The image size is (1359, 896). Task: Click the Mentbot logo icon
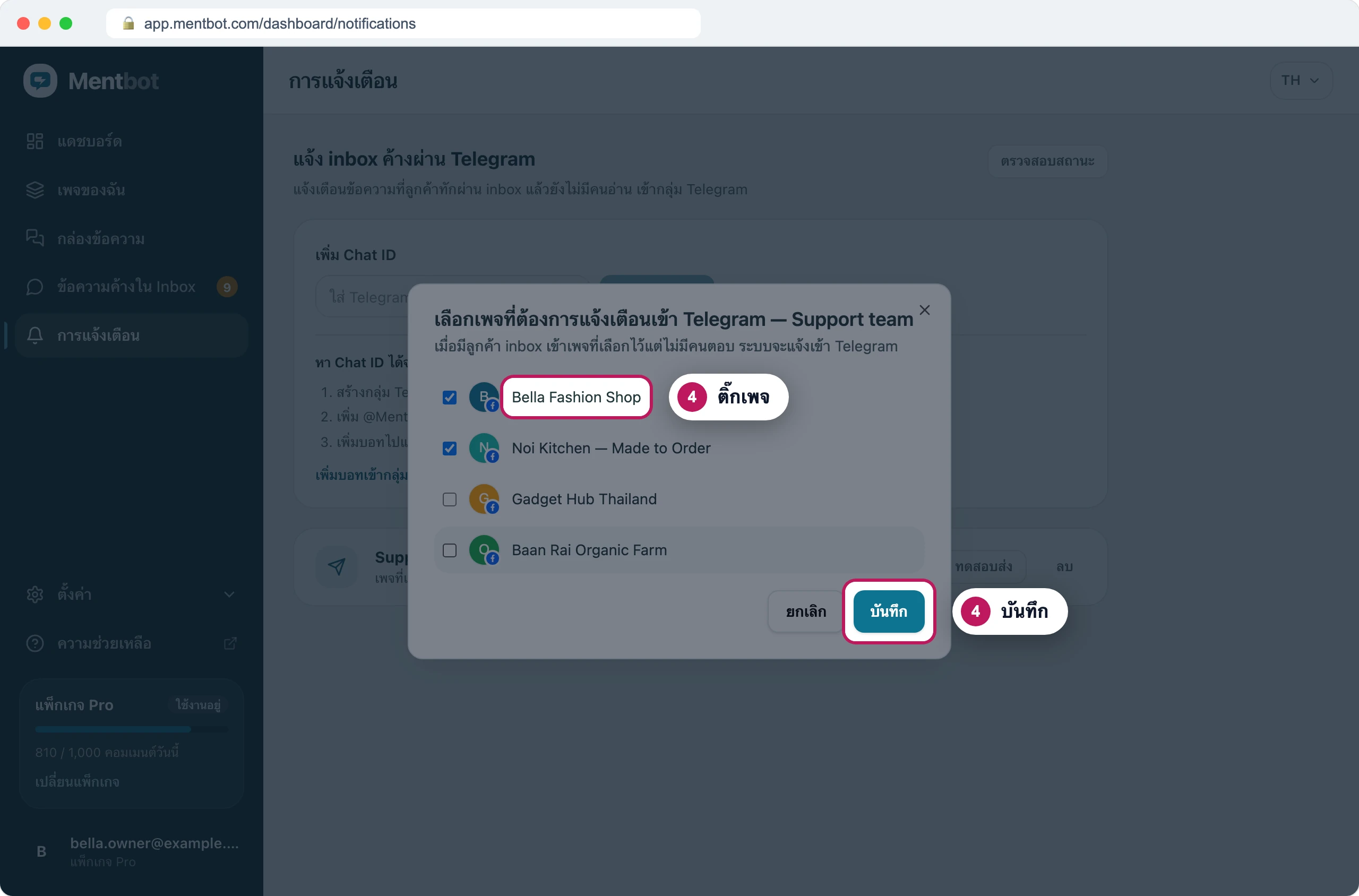point(40,81)
